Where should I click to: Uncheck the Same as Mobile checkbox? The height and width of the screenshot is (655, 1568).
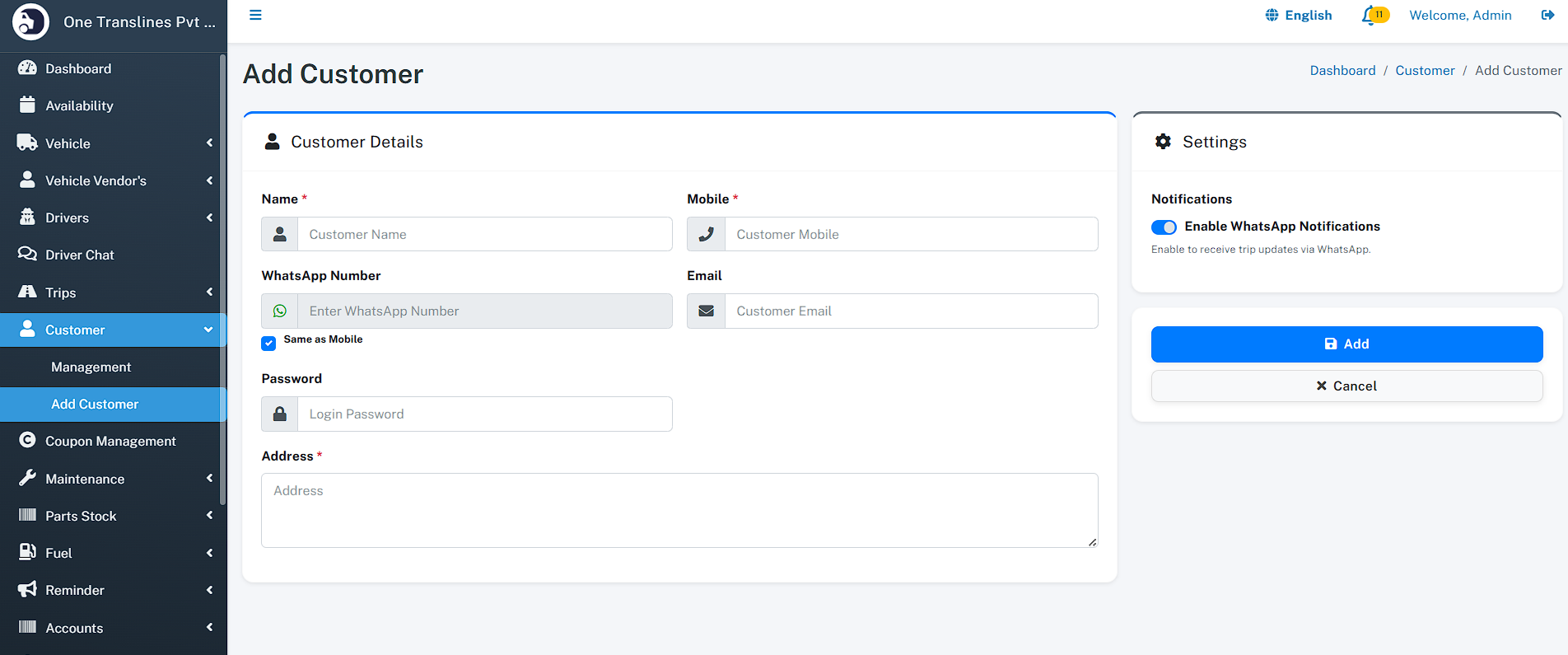pyautogui.click(x=269, y=344)
